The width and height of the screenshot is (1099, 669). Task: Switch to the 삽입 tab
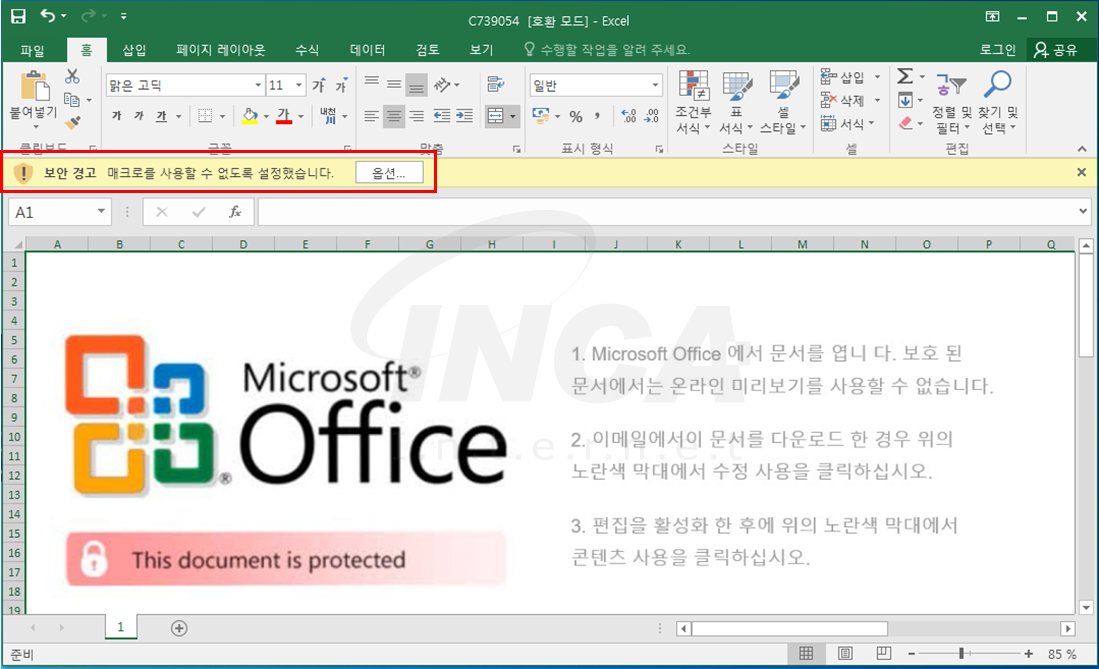134,50
